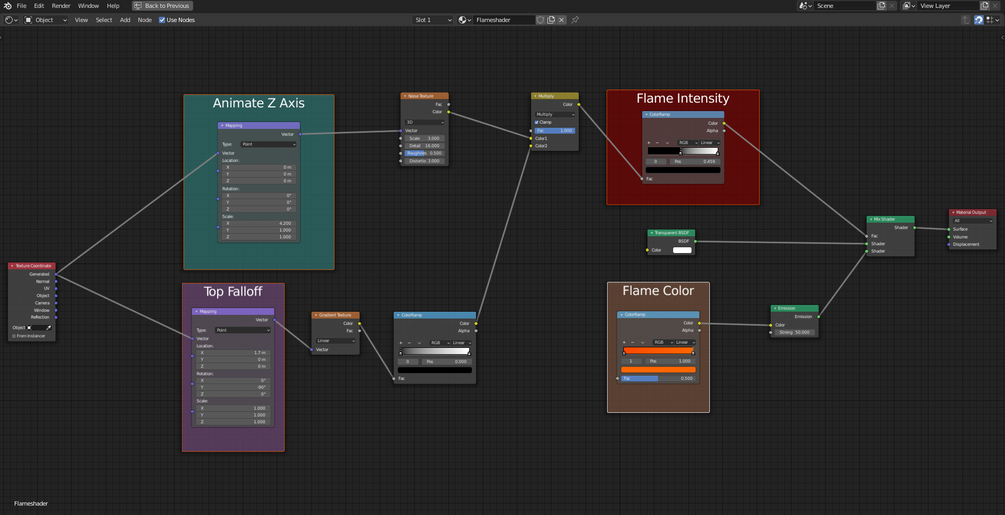
Task: Open the Scene browse icon dropdown
Action: [x=806, y=6]
